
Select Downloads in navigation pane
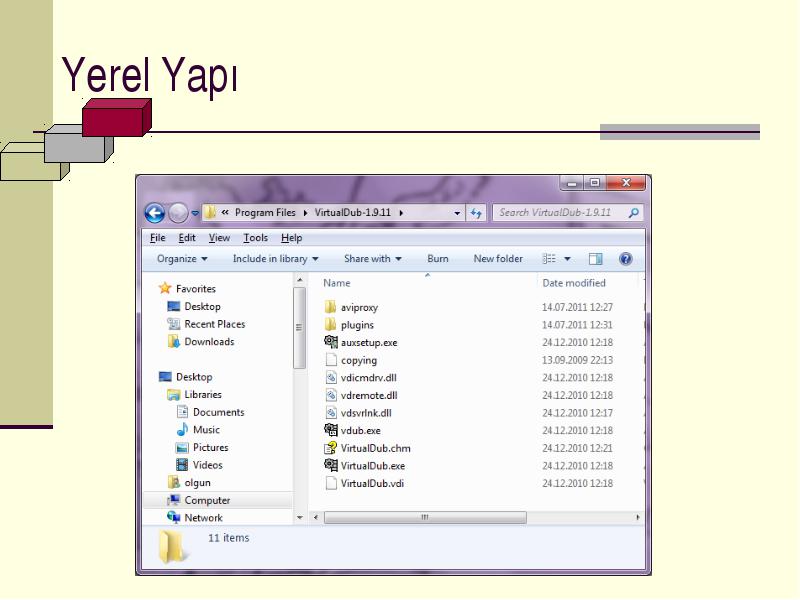pos(201,342)
